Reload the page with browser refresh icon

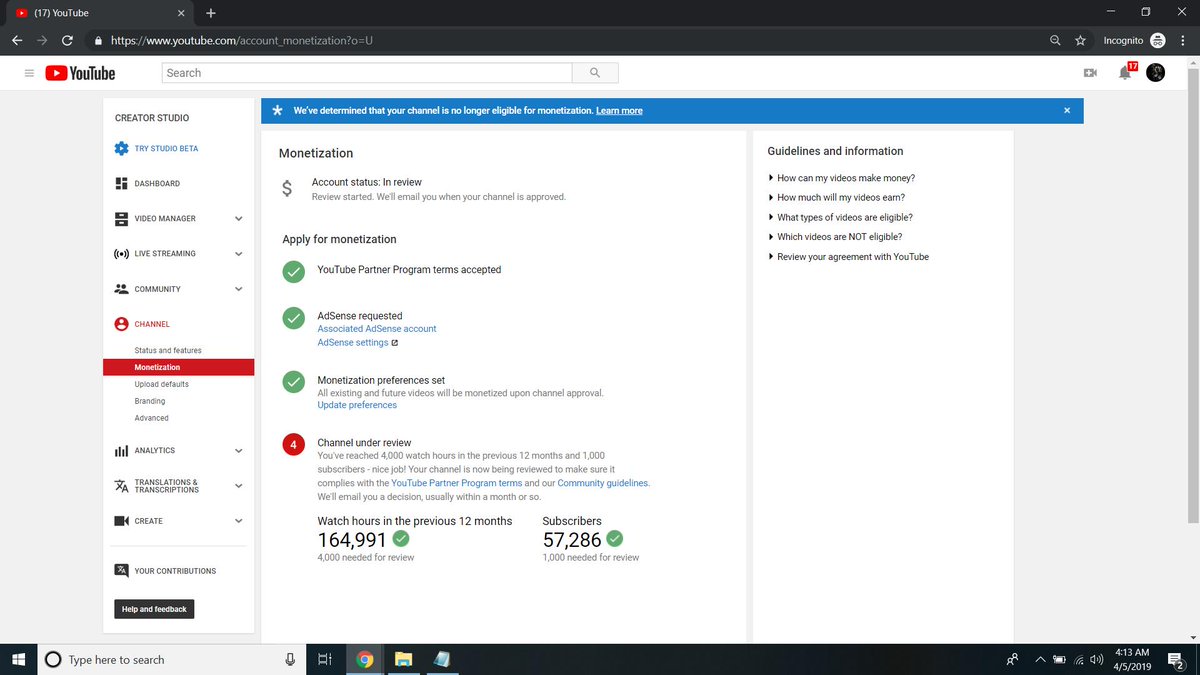click(x=67, y=41)
